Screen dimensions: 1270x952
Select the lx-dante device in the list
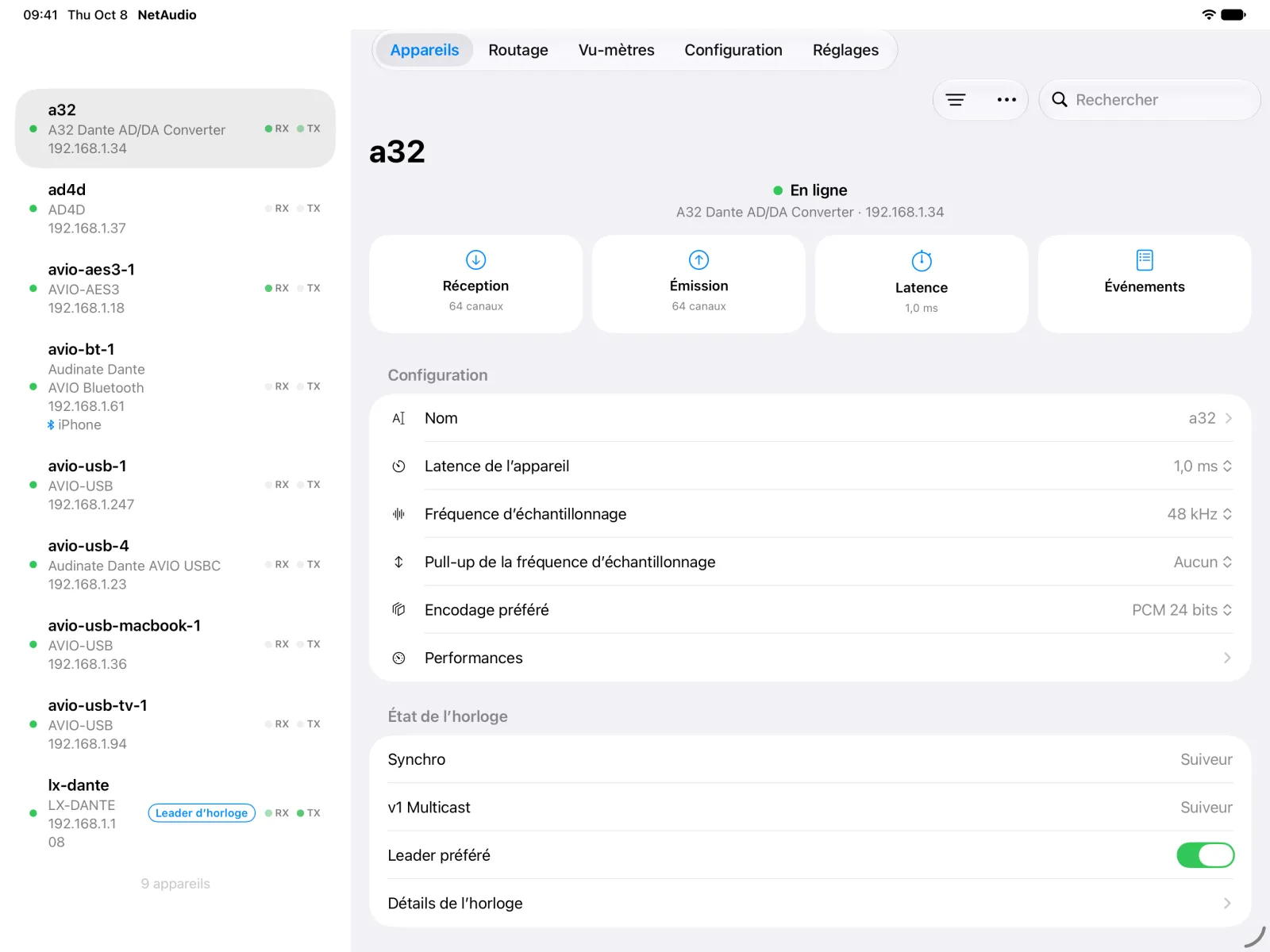[175, 813]
